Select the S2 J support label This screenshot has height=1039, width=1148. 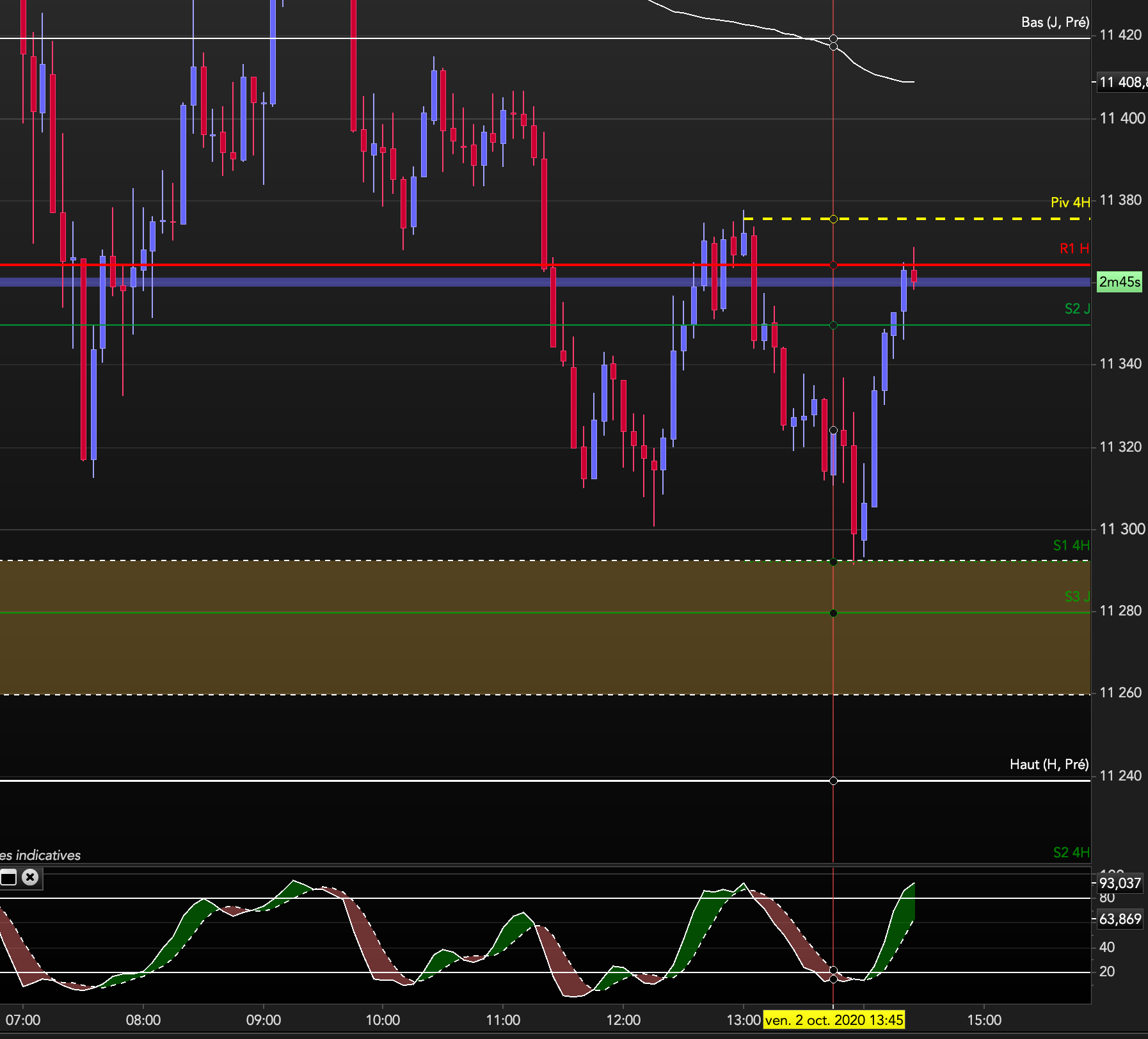pos(1077,308)
